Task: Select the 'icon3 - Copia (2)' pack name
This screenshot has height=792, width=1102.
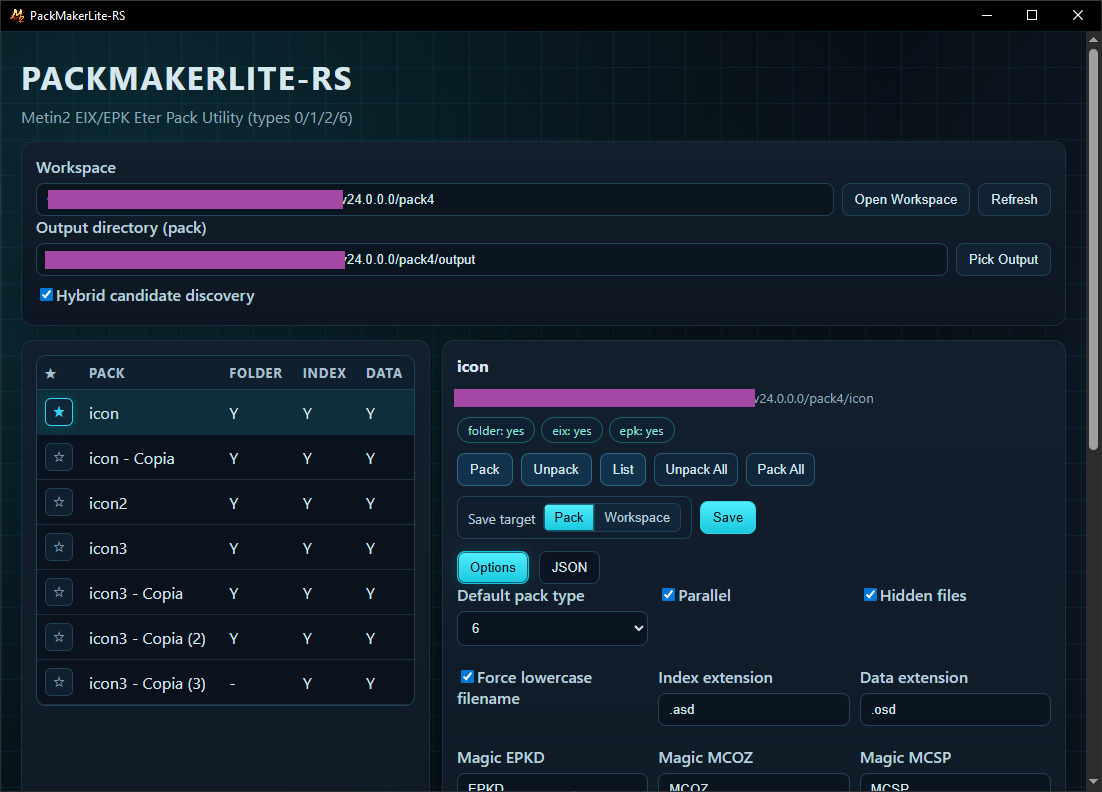Action: (x=147, y=638)
